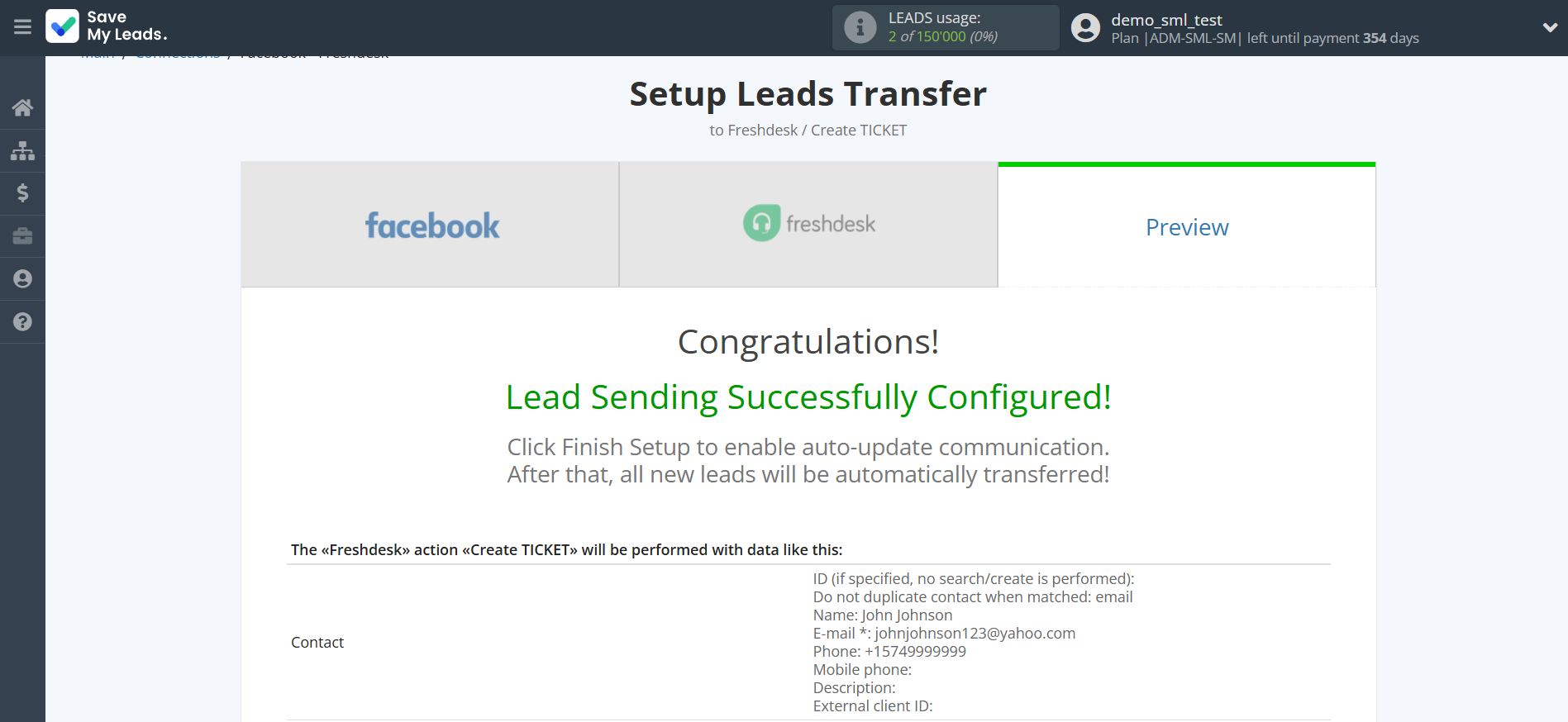1568x722 pixels.
Task: Expand the account dropdown chevron
Action: coord(1549,28)
